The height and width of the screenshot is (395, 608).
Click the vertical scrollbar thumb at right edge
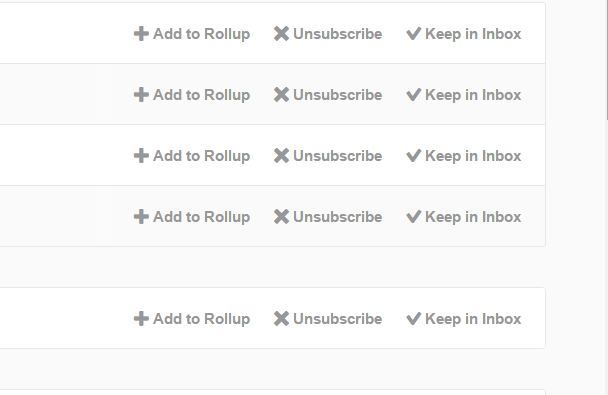pos(607,60)
